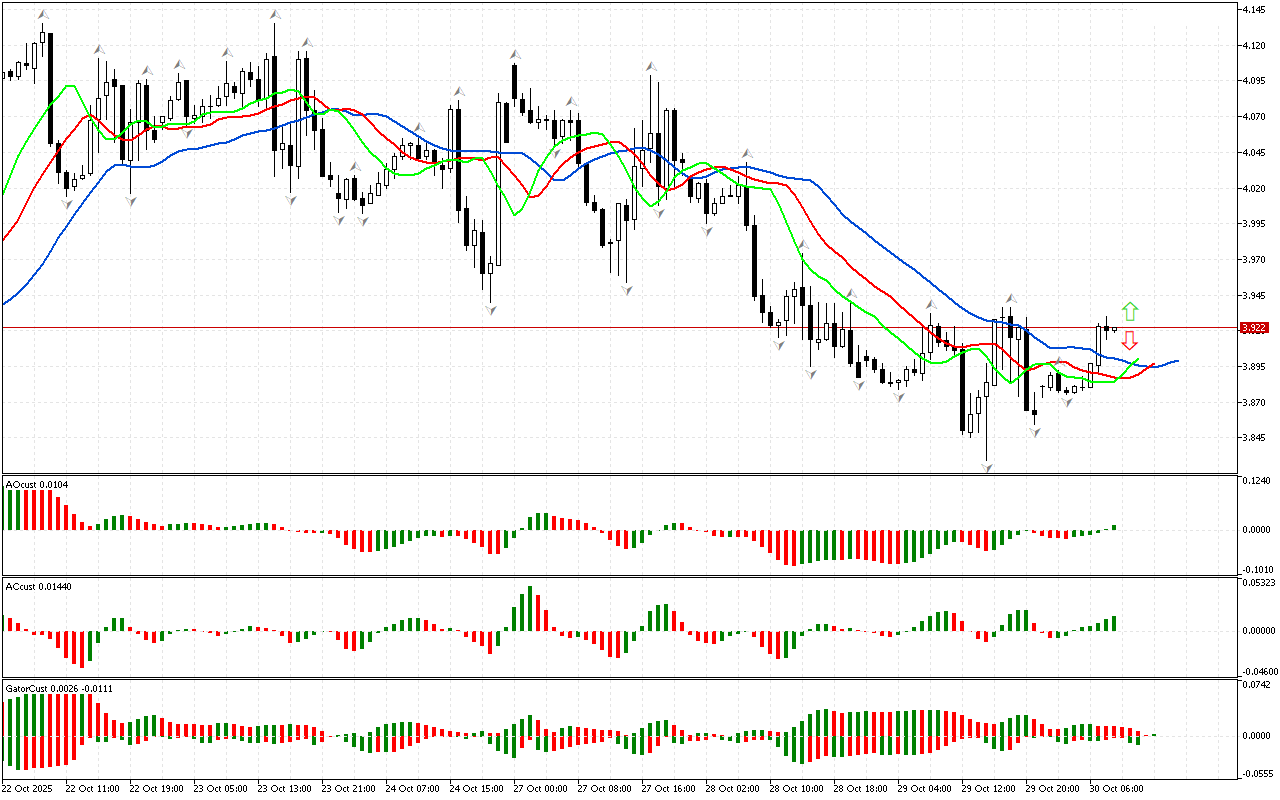This screenshot has width=1280, height=800.
Task: Click the 0.0742 value on GatorCust scale
Action: coord(1256,685)
